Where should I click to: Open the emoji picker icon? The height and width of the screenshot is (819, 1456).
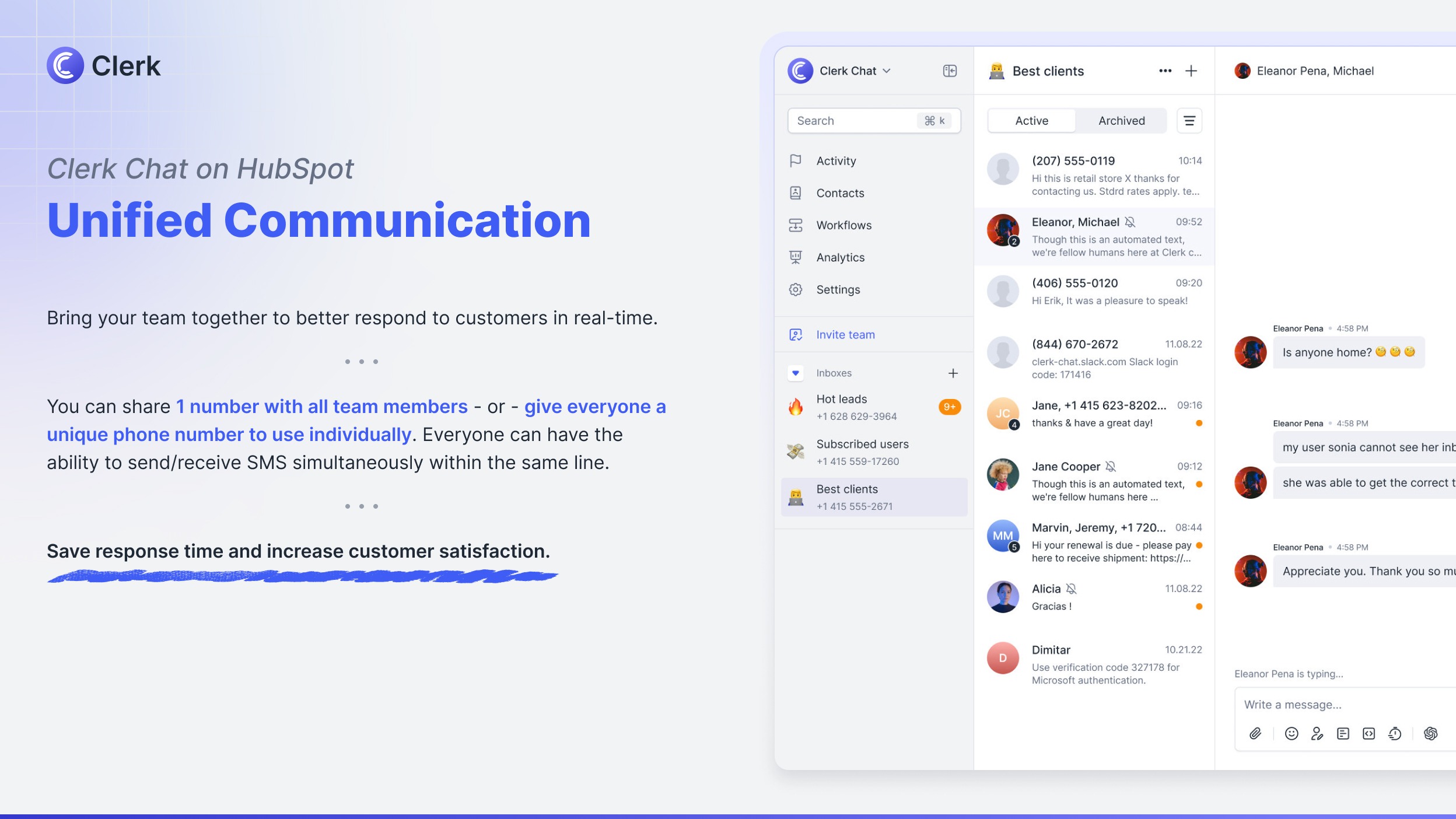coord(1291,733)
